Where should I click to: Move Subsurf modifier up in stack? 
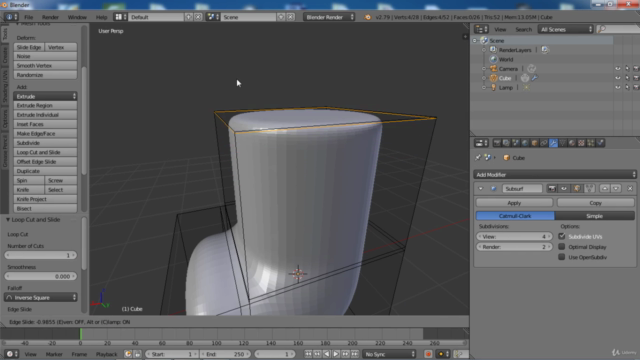click(605, 189)
